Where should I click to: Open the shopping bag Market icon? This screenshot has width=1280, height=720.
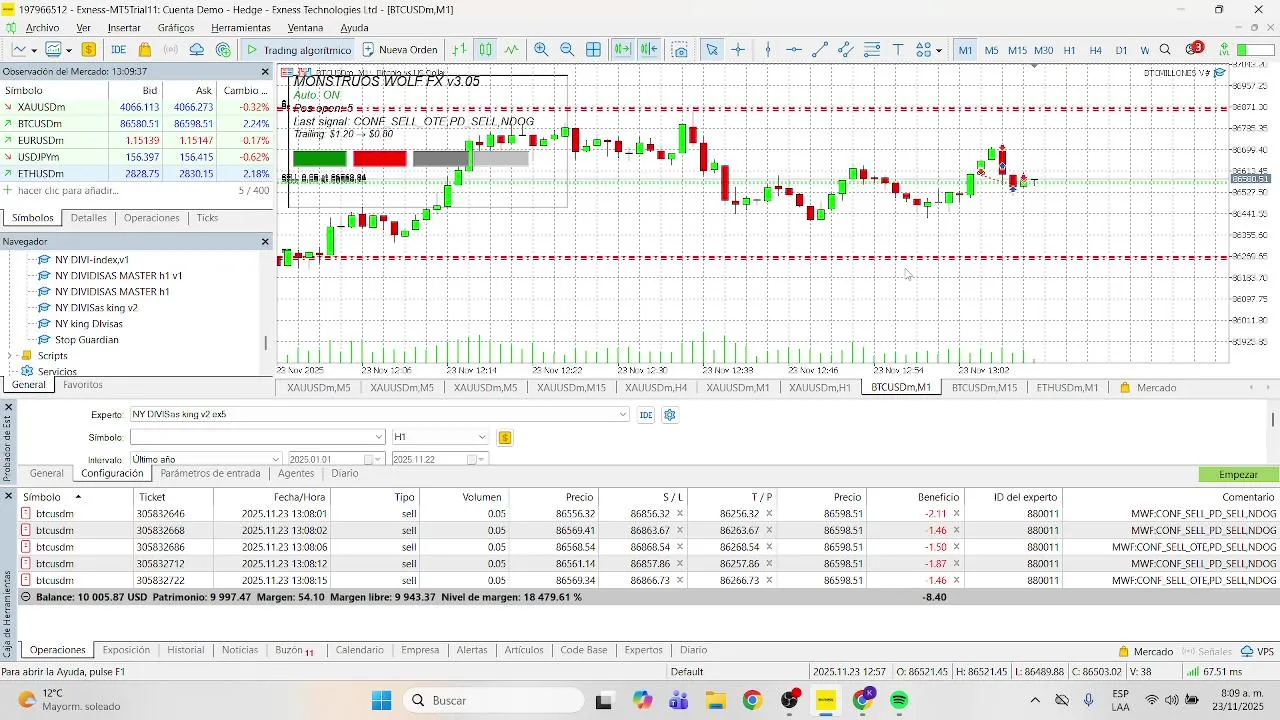(145, 49)
